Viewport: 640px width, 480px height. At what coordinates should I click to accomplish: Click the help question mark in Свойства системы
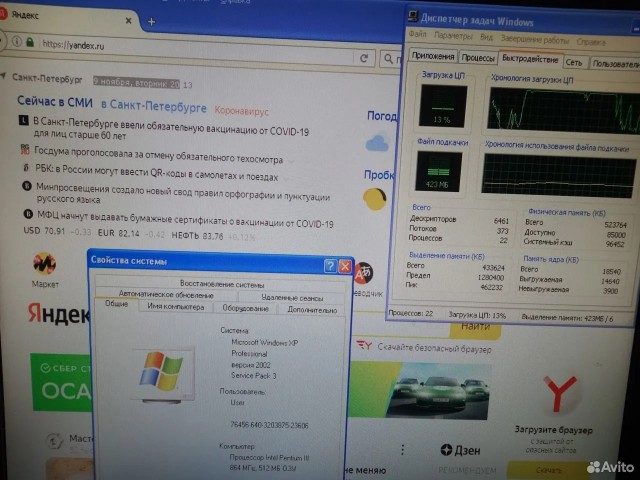tap(330, 266)
